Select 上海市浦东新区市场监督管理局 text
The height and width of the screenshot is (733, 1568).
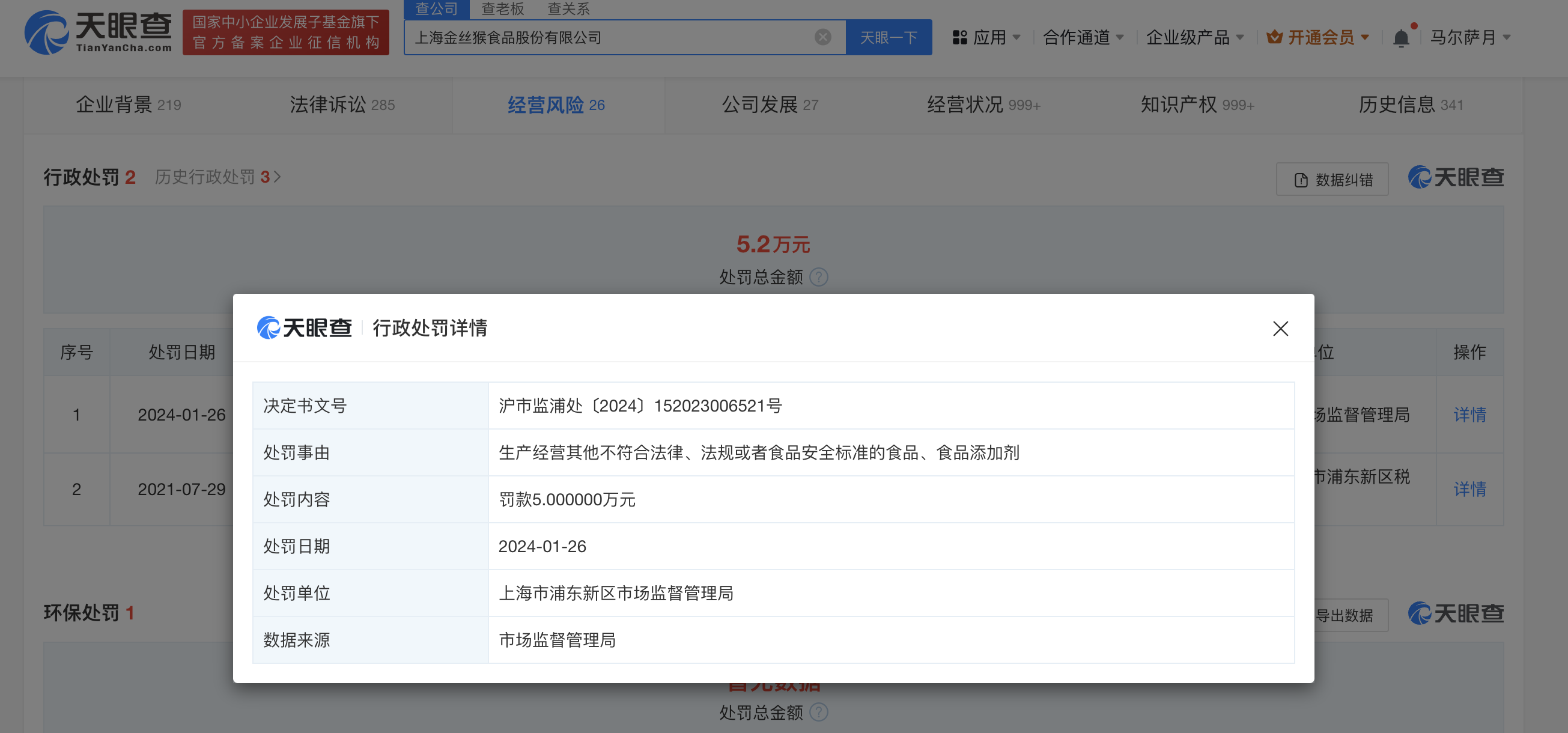616,594
